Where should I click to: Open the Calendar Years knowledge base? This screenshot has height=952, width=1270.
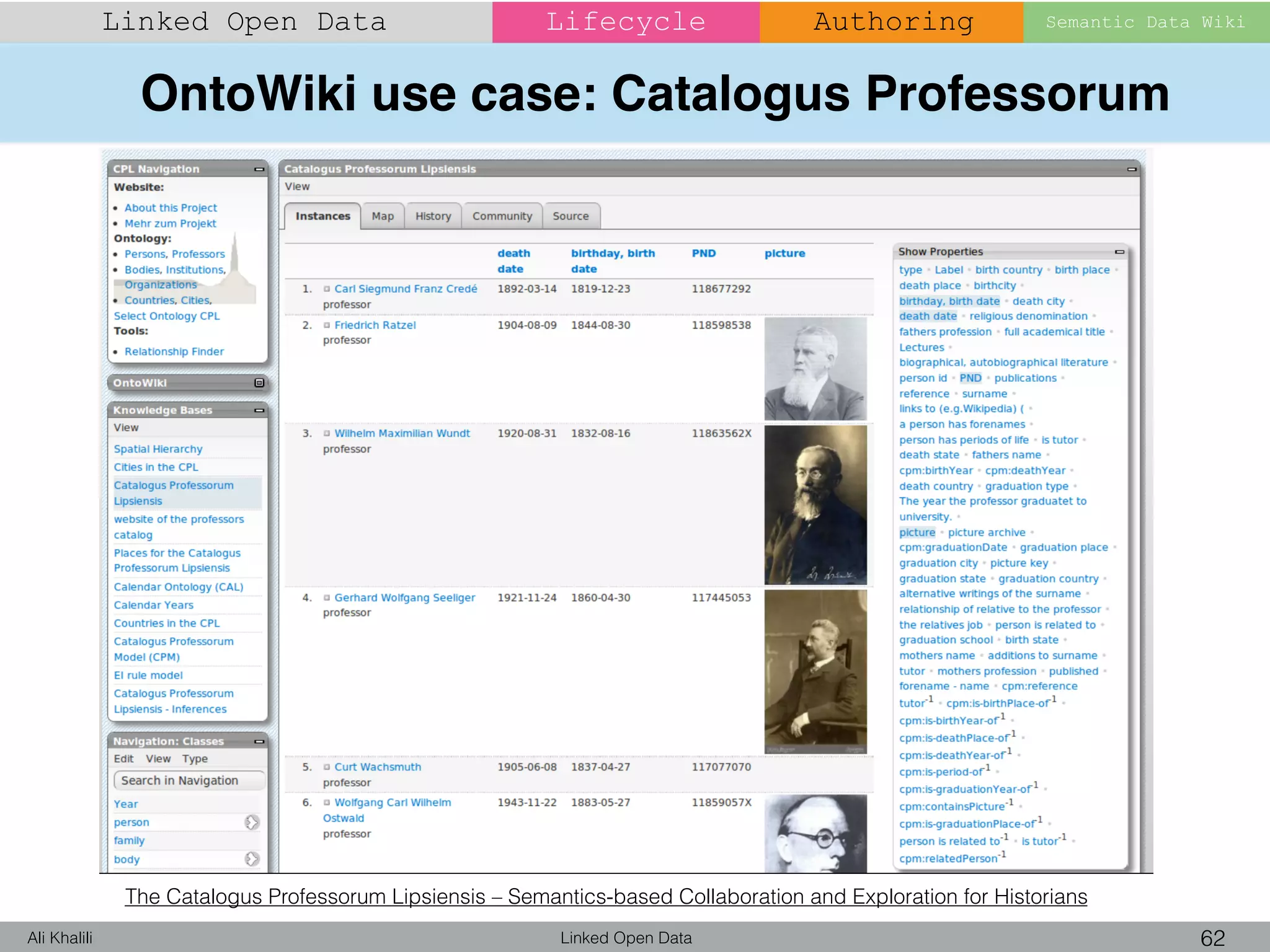coord(153,605)
